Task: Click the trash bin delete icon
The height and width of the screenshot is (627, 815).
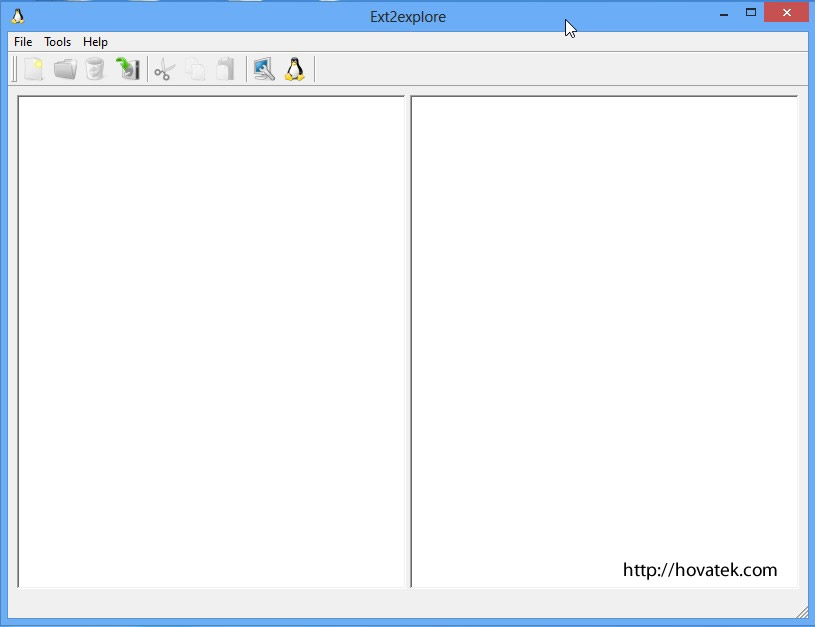Action: pos(95,69)
